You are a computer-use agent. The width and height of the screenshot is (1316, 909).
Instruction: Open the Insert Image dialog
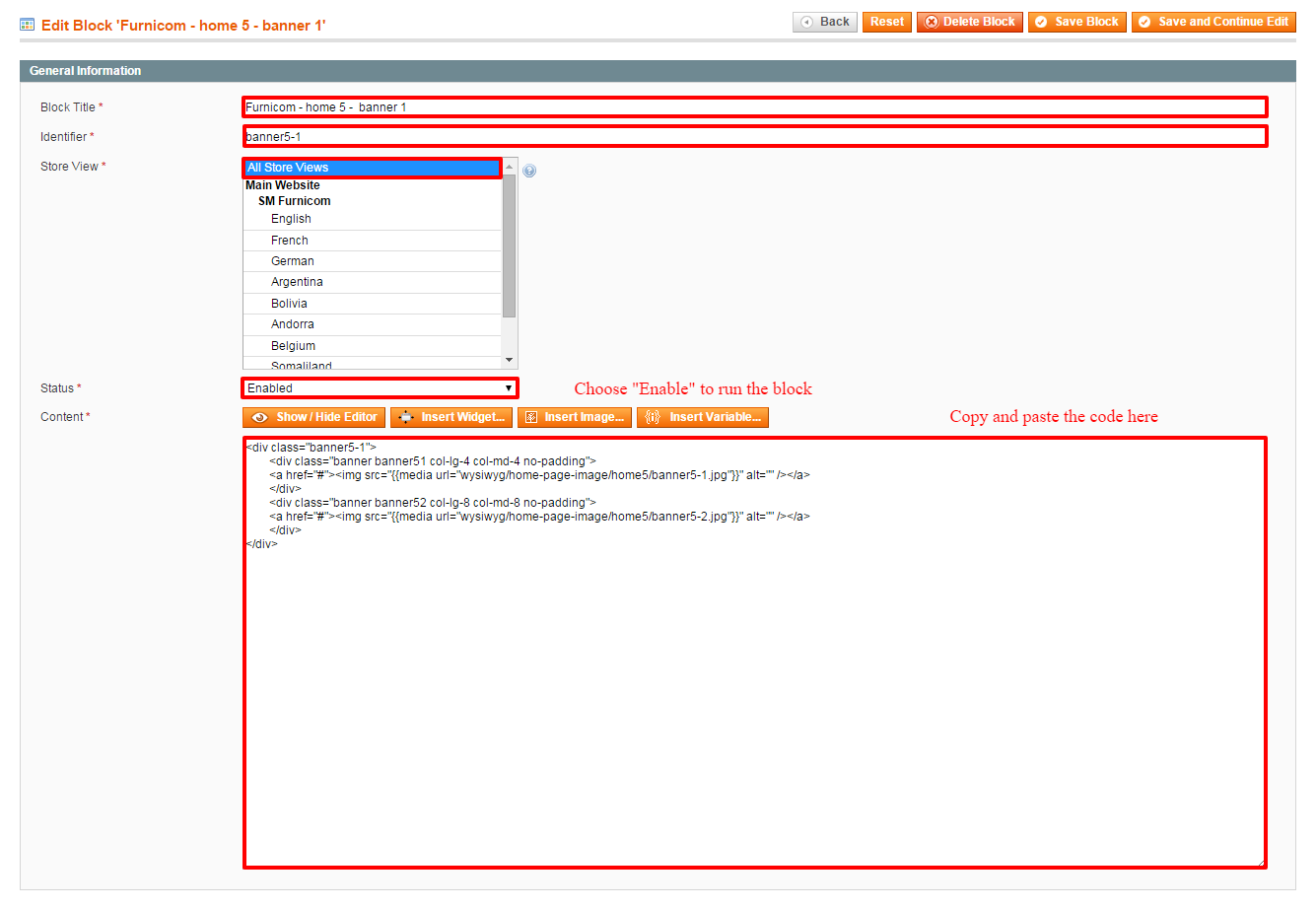574,417
